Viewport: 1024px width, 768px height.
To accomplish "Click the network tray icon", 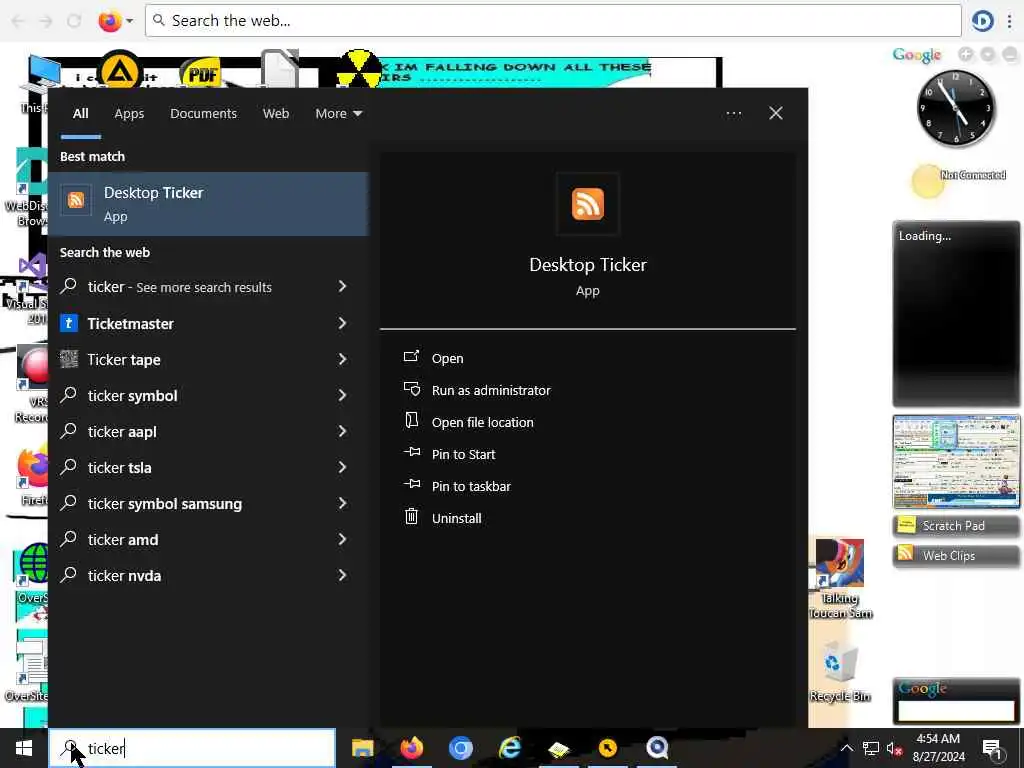I will pos(871,748).
